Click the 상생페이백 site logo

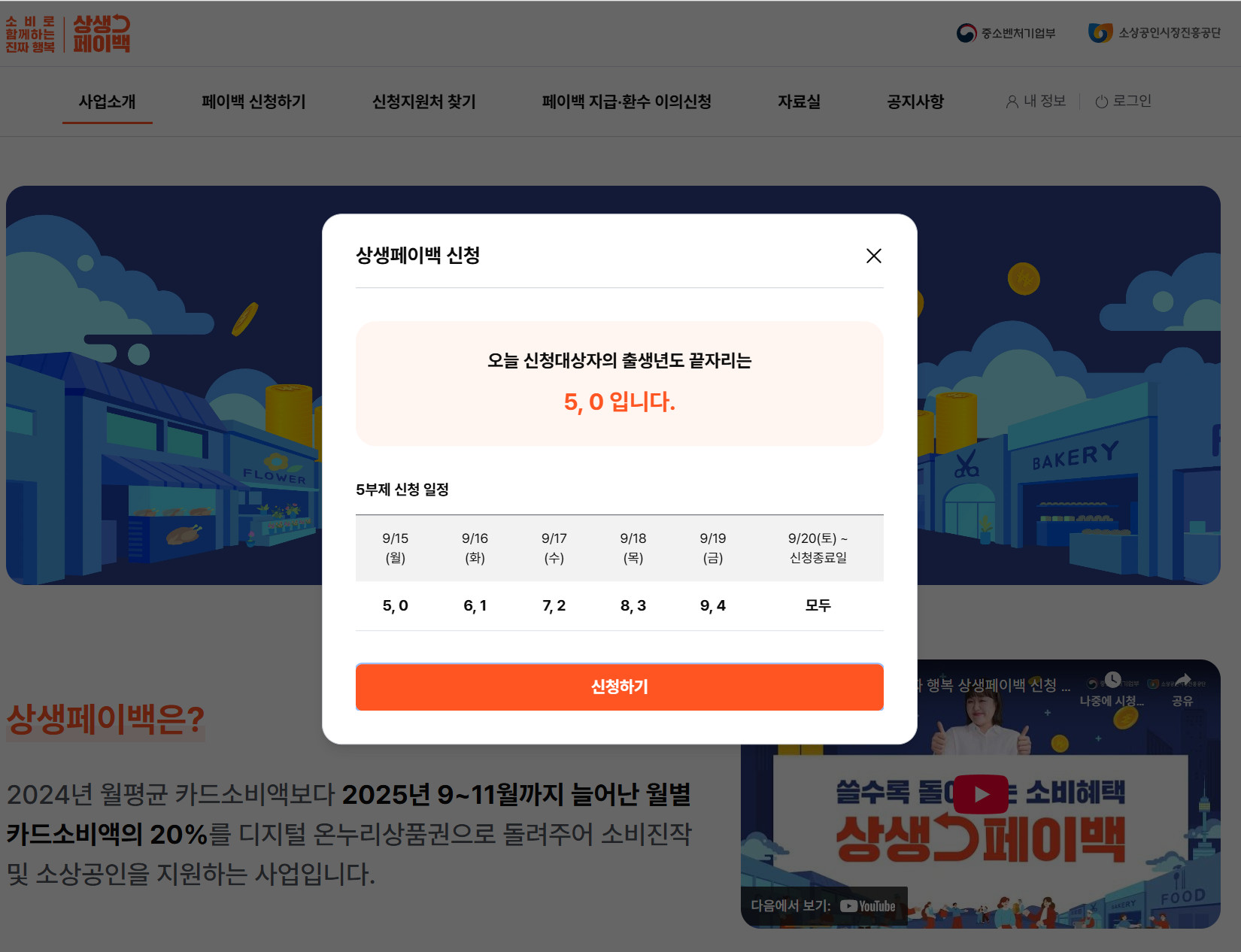68,34
